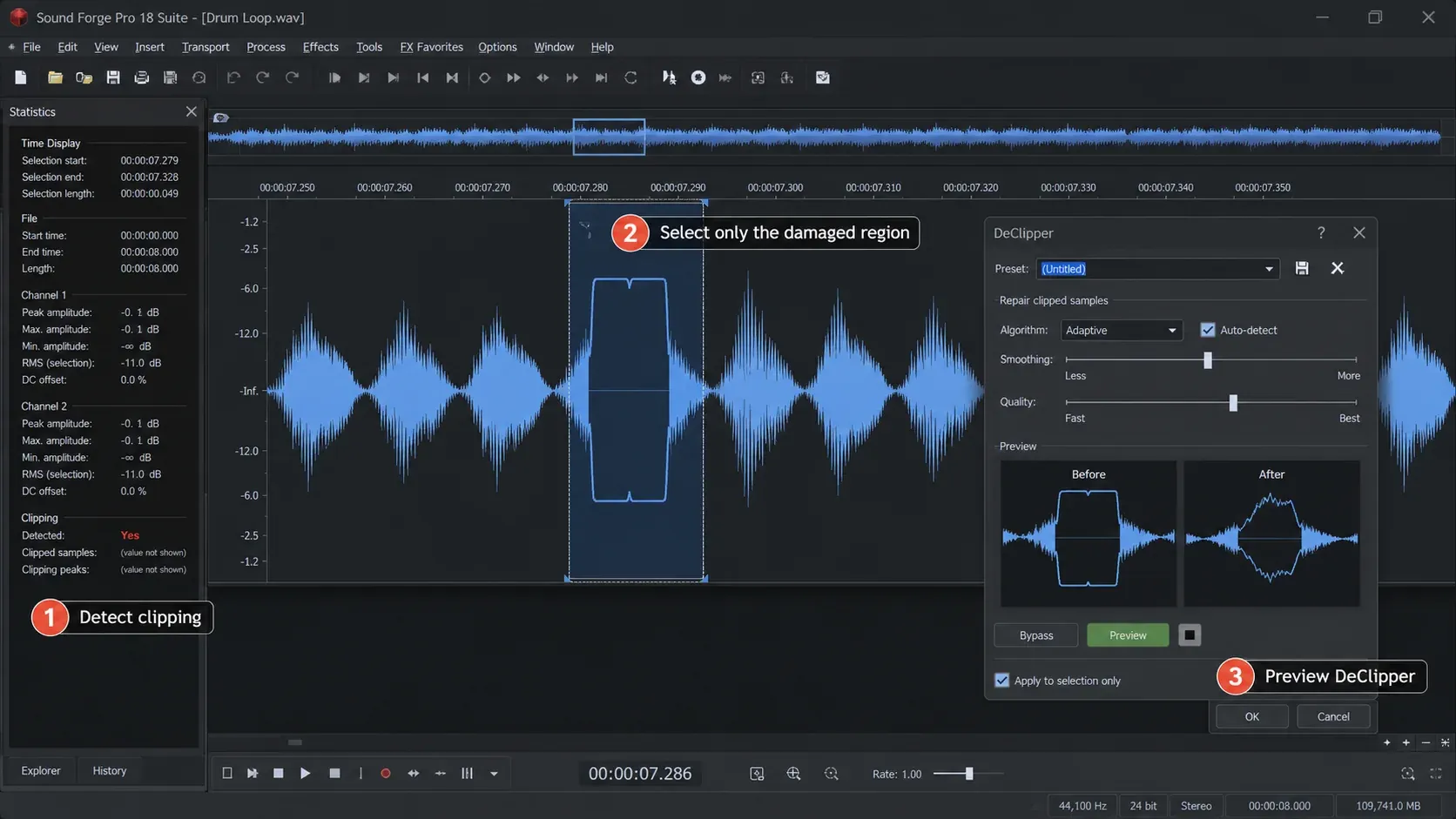
Task: Close the Statistics panel
Action: coord(192,111)
